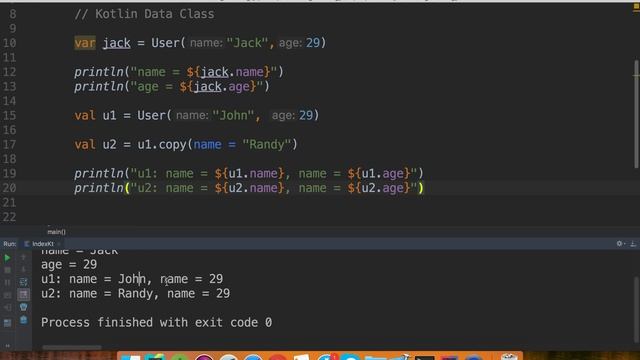The width and height of the screenshot is (640, 360).
Task: Click console output starting "u2: name = Randy"
Action: coord(135,293)
